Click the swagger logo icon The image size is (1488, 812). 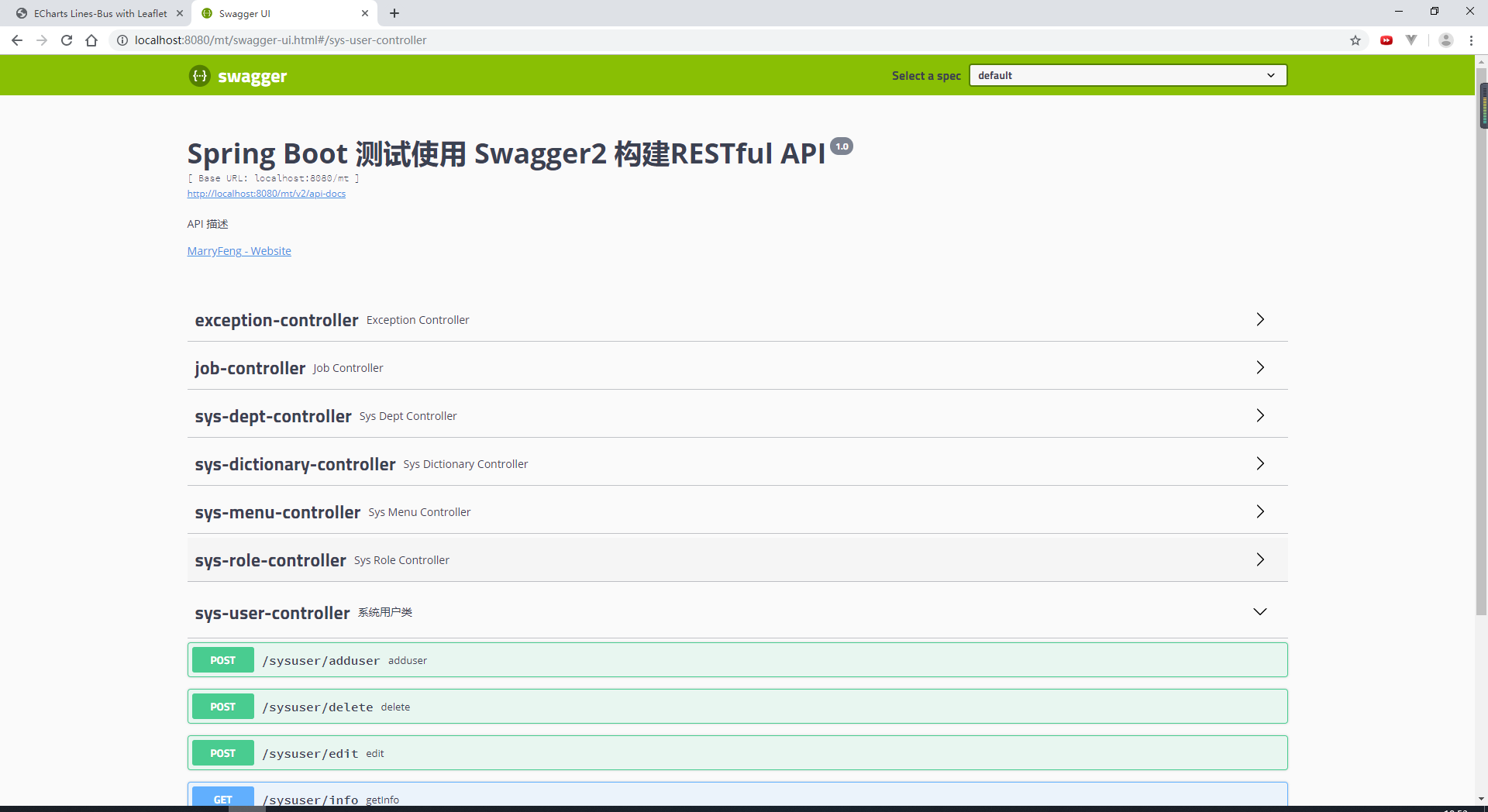point(200,75)
